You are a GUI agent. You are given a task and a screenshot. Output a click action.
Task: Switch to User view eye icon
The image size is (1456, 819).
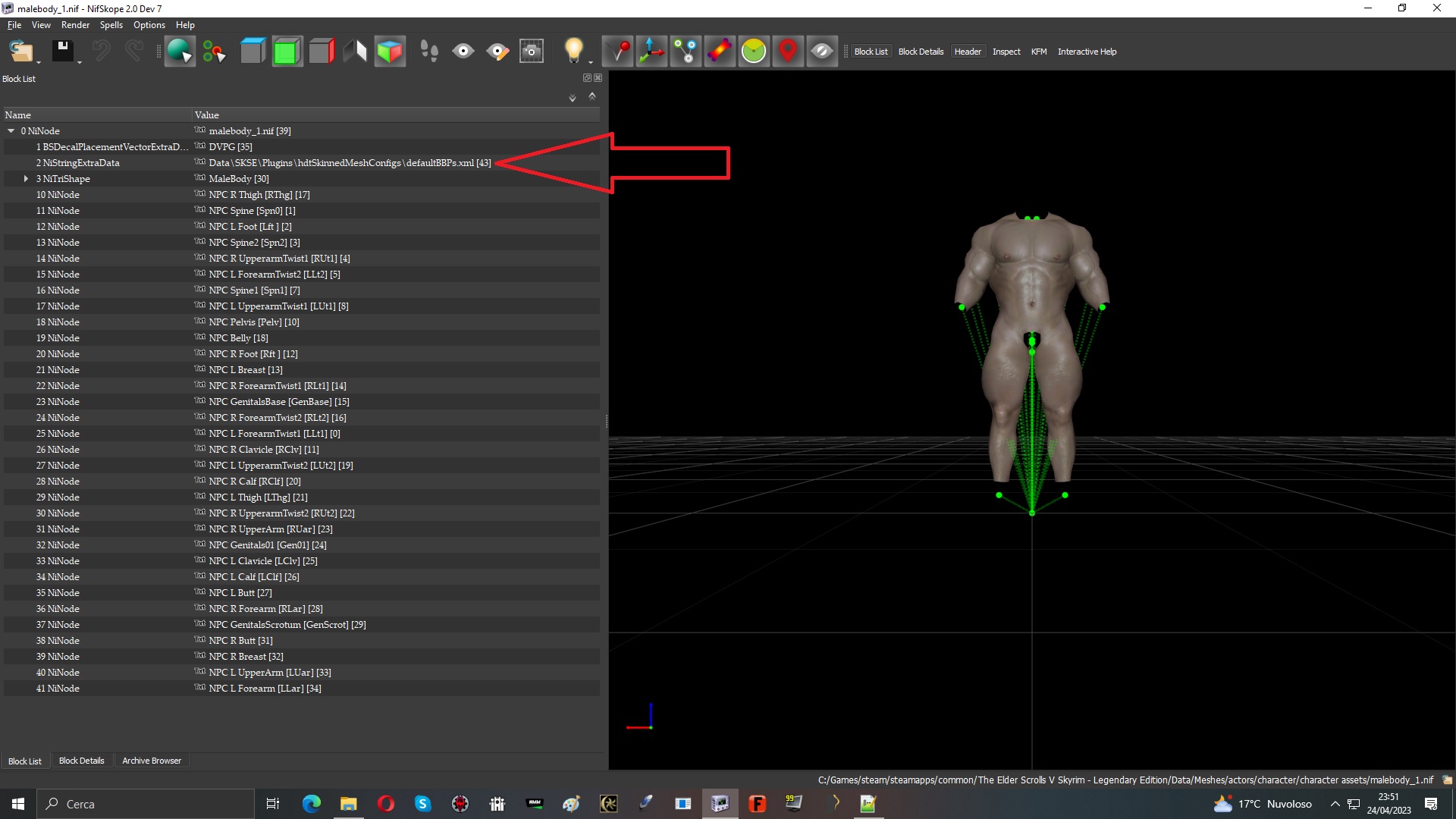tap(463, 52)
